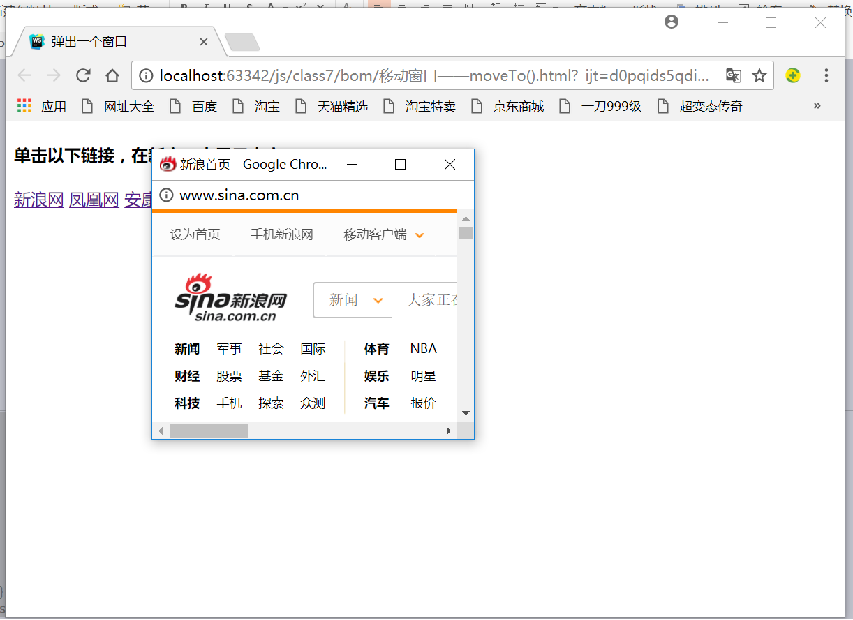Open the bold 新闻 channel link

click(x=187, y=349)
